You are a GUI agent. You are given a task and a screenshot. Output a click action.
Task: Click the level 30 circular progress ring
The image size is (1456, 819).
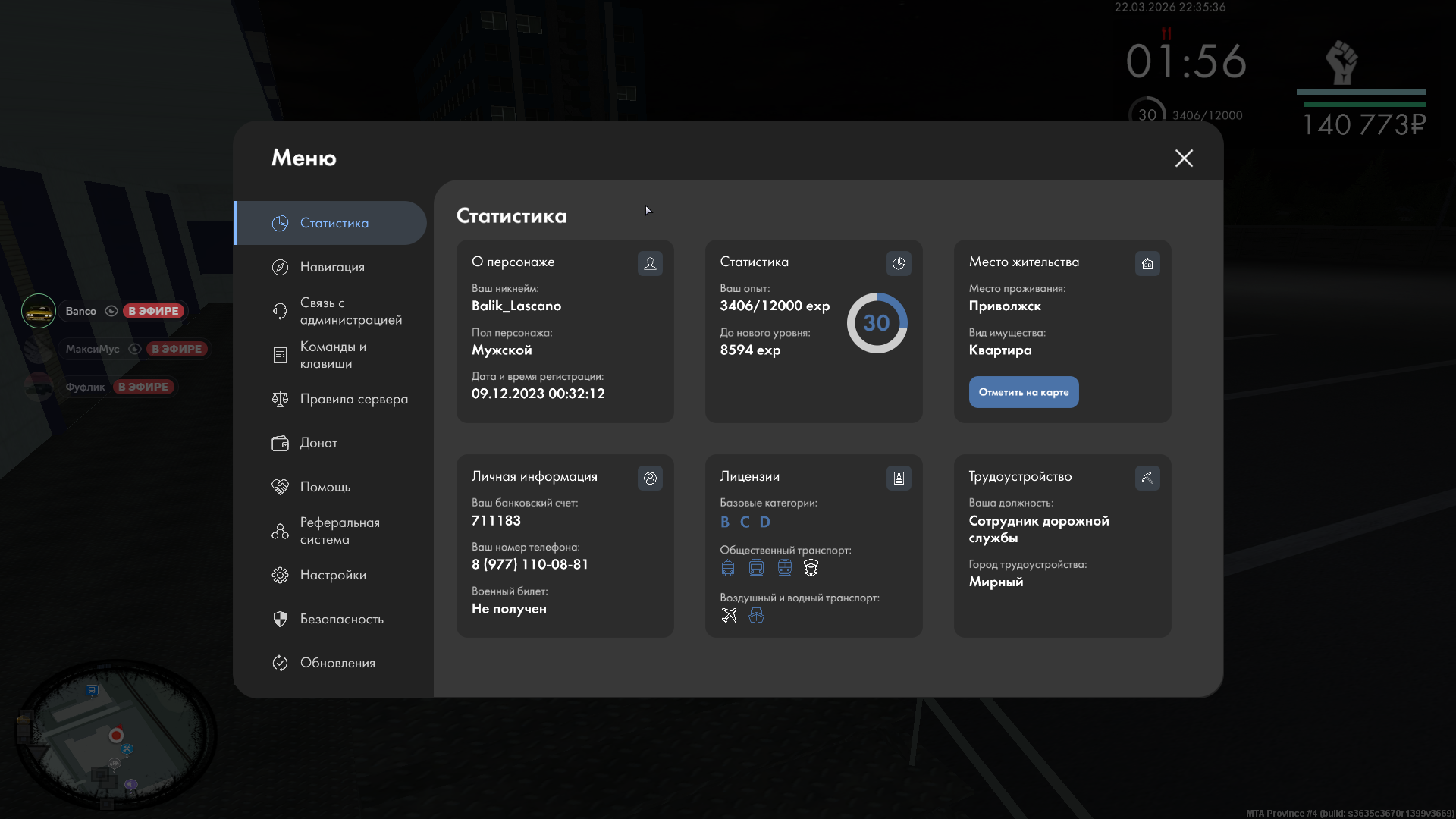(x=877, y=323)
